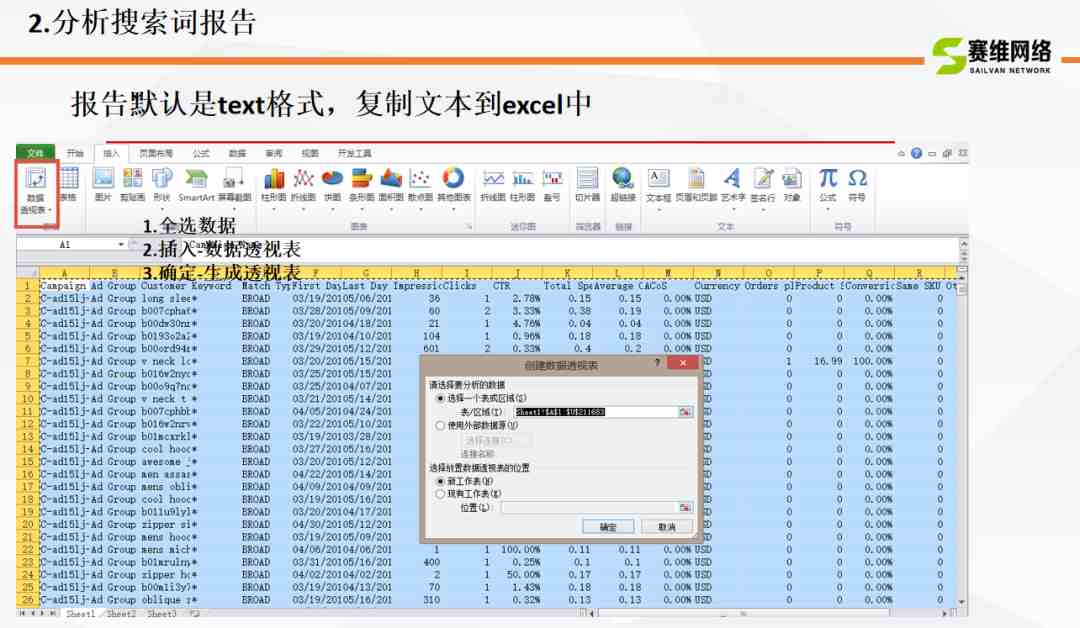Image resolution: width=1080 pixels, height=628 pixels.
Task: Switch to the 页面布局 tab
Action: point(156,153)
